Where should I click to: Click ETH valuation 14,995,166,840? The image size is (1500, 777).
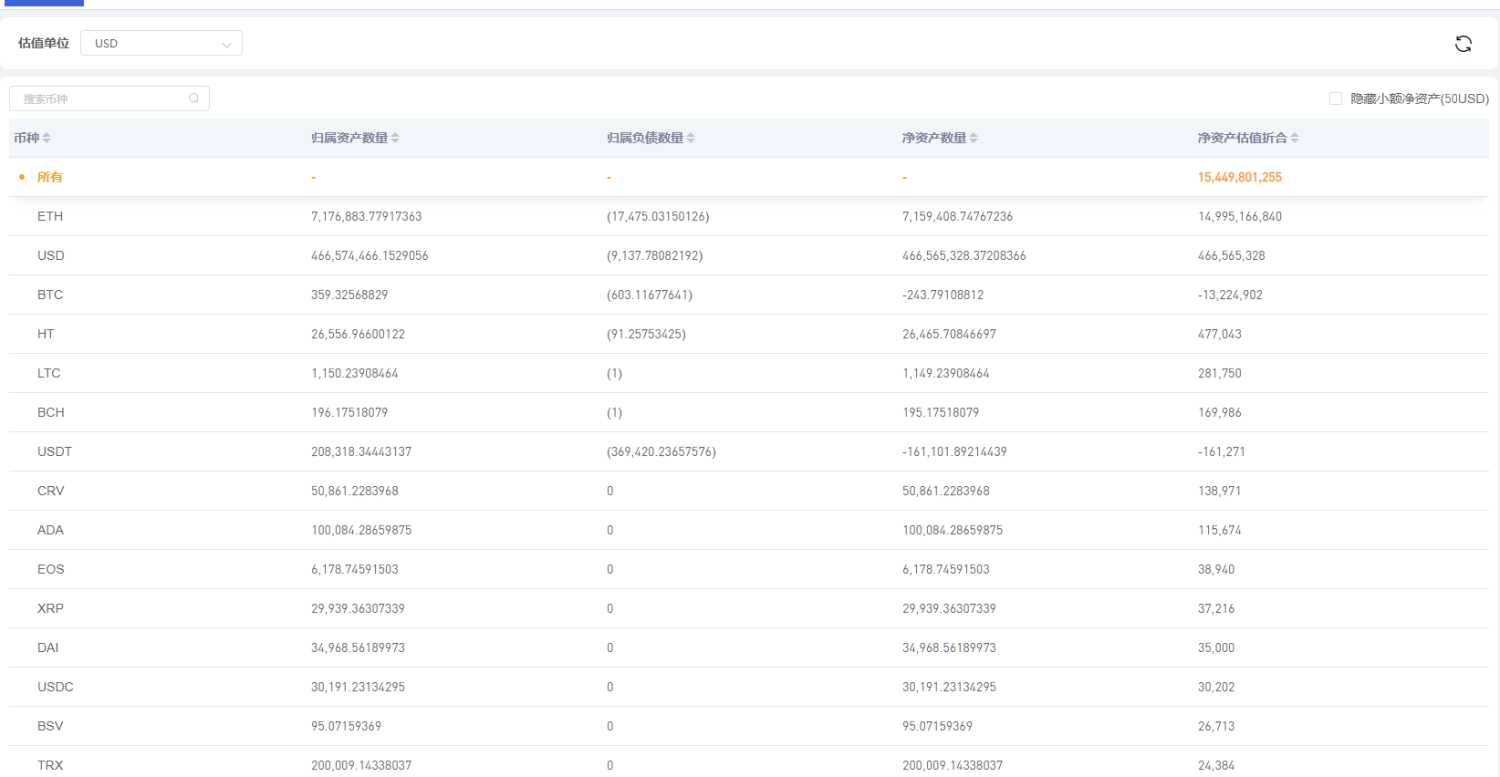(x=1239, y=216)
